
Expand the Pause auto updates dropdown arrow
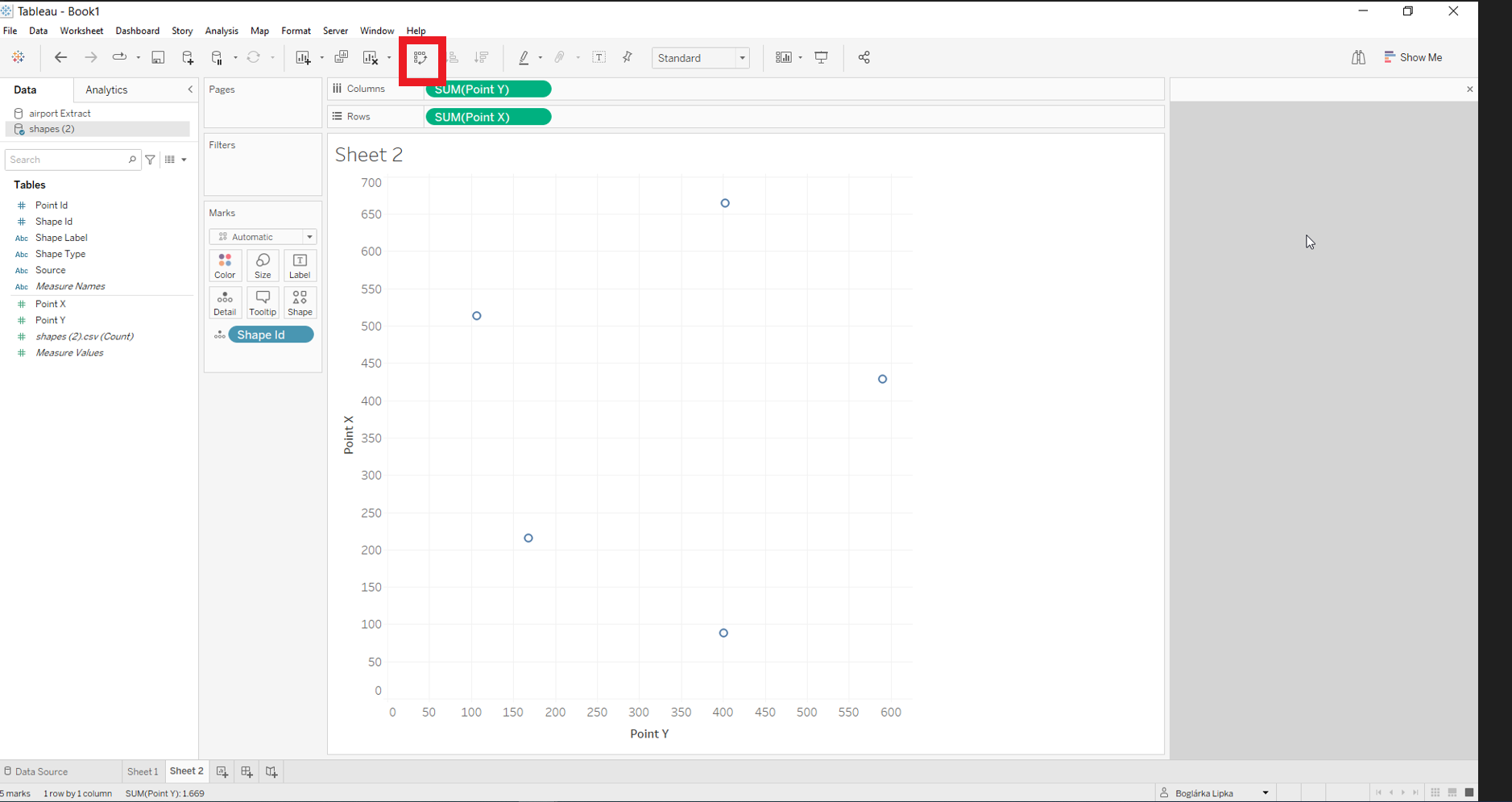235,58
